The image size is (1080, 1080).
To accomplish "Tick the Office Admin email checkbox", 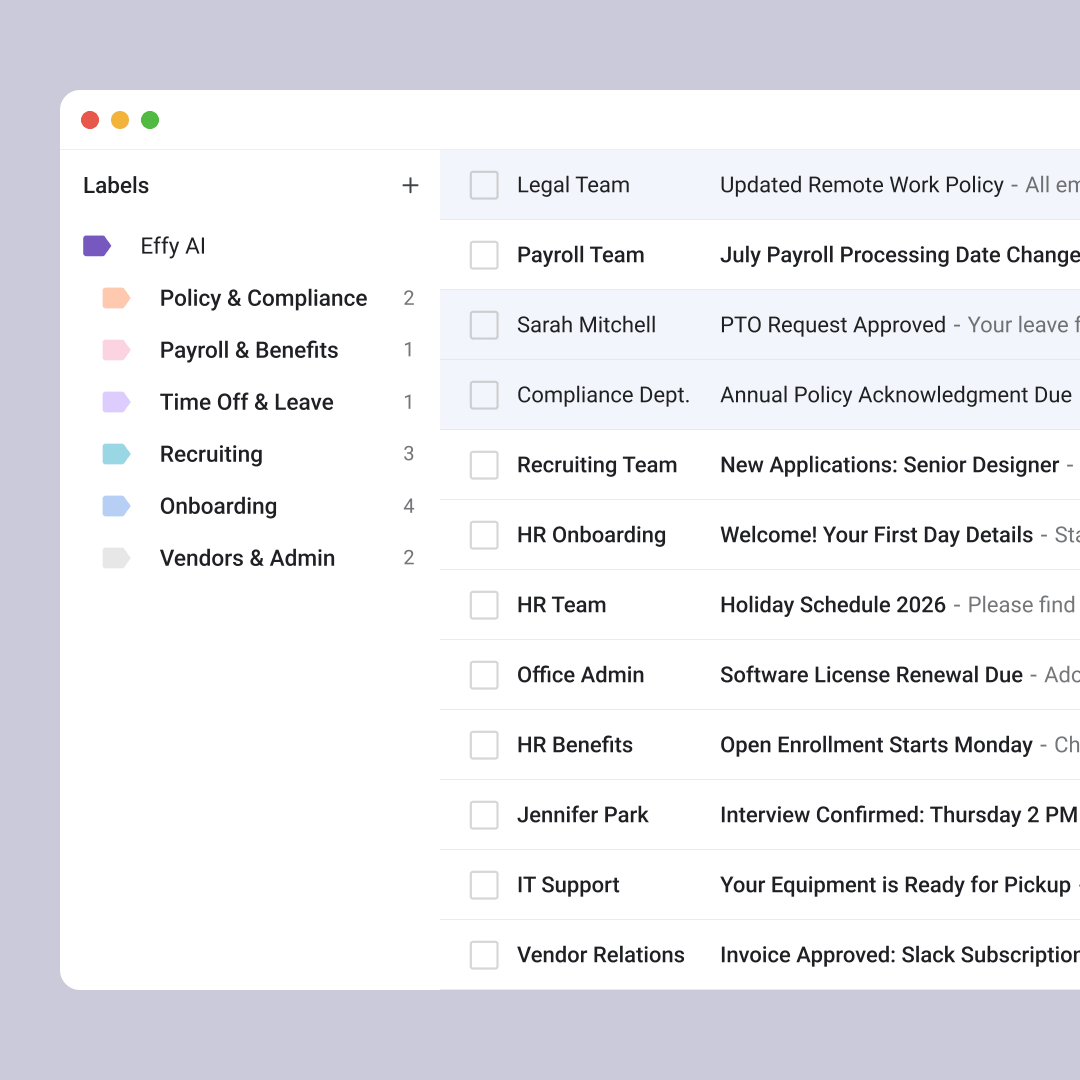I will [x=484, y=675].
